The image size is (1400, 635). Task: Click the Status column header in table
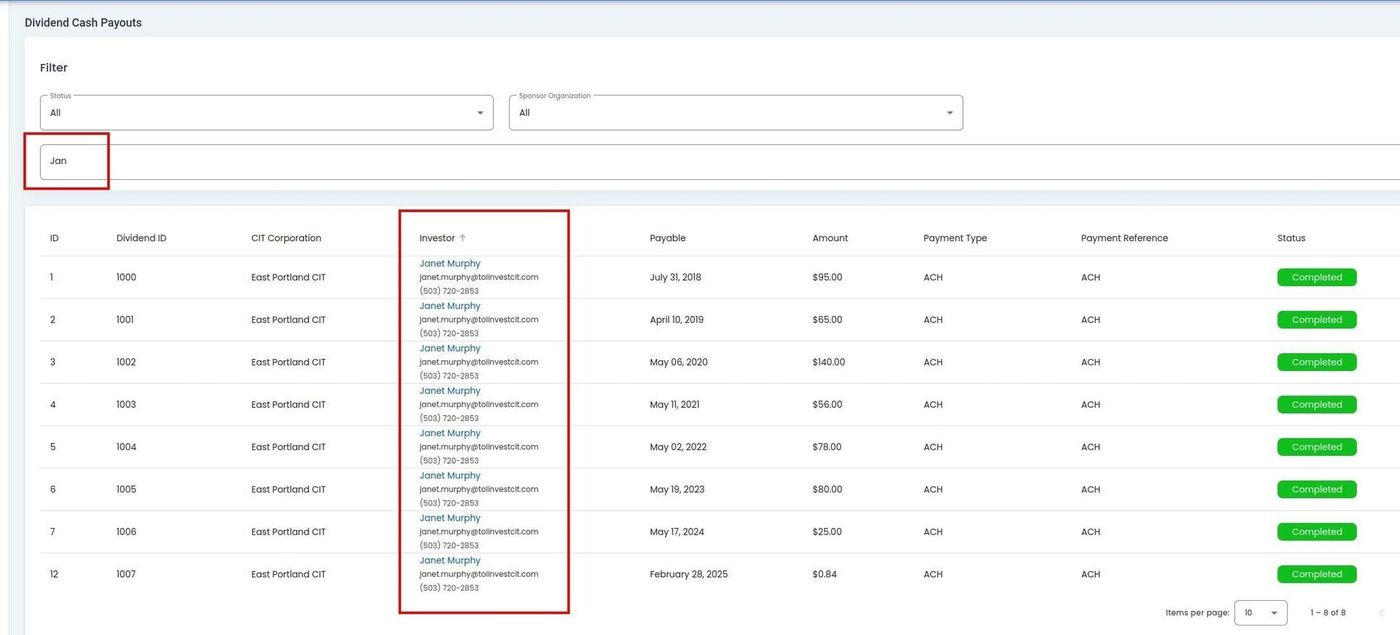coord(1291,238)
